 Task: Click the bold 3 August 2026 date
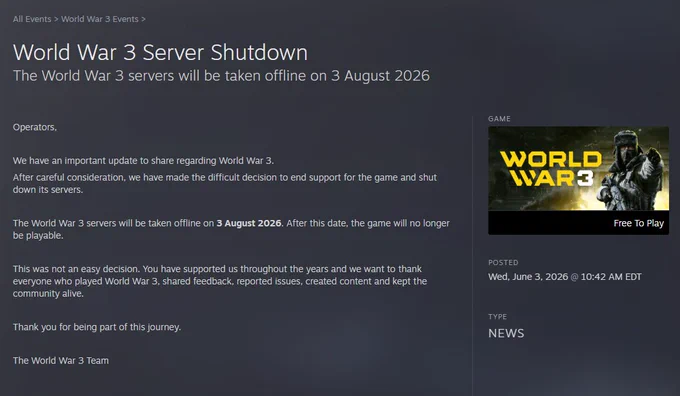pyautogui.click(x=249, y=223)
